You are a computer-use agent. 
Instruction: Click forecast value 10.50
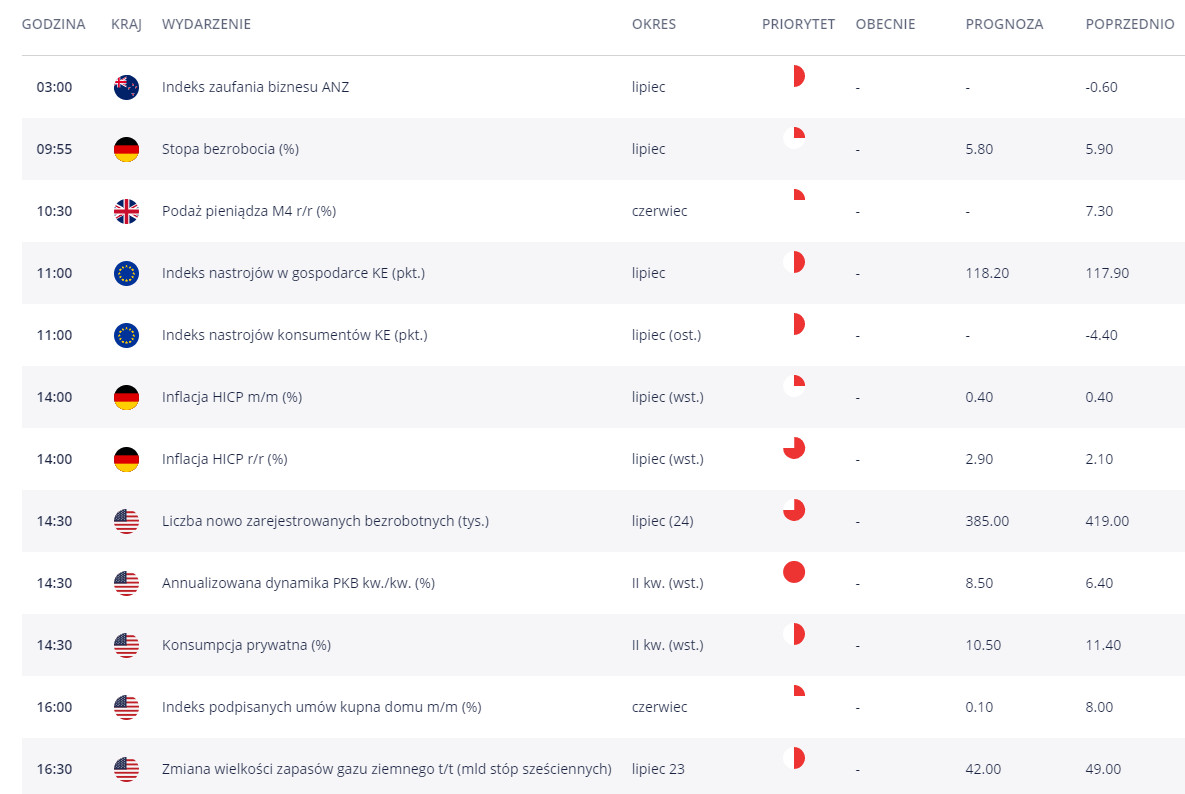click(983, 644)
